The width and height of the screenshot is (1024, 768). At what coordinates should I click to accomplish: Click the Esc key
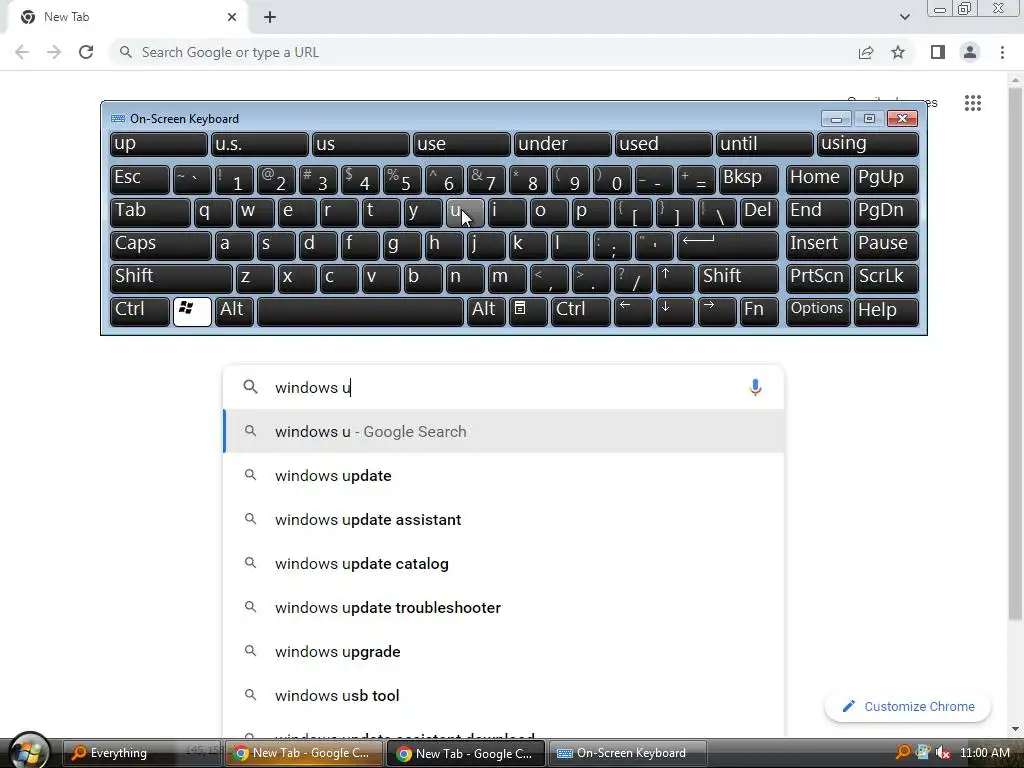pyautogui.click(x=140, y=180)
